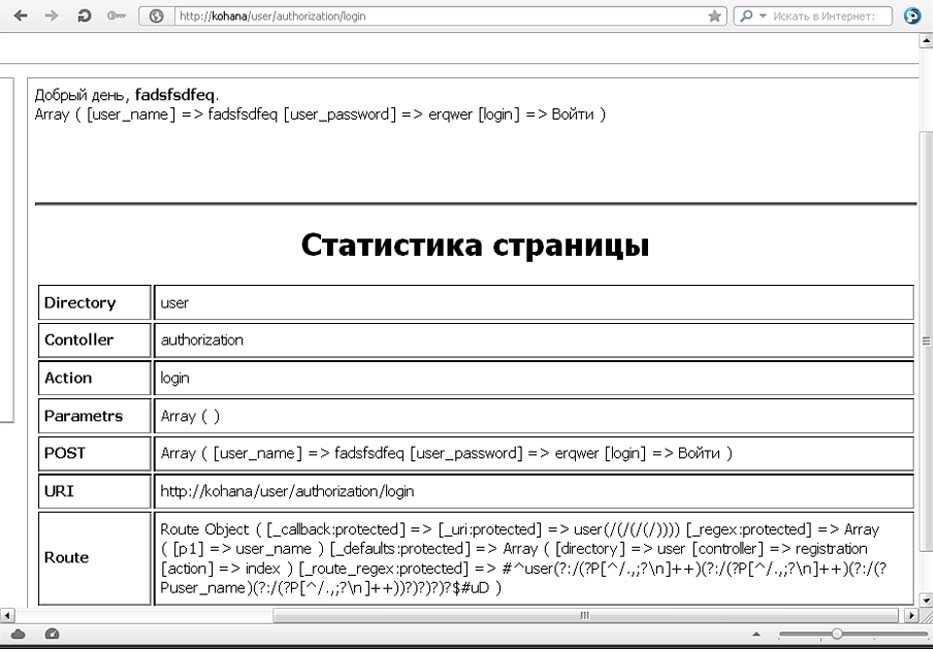Click the 'Array ( )' value in Parametrs row
This screenshot has width=933, height=651.
tap(190, 416)
